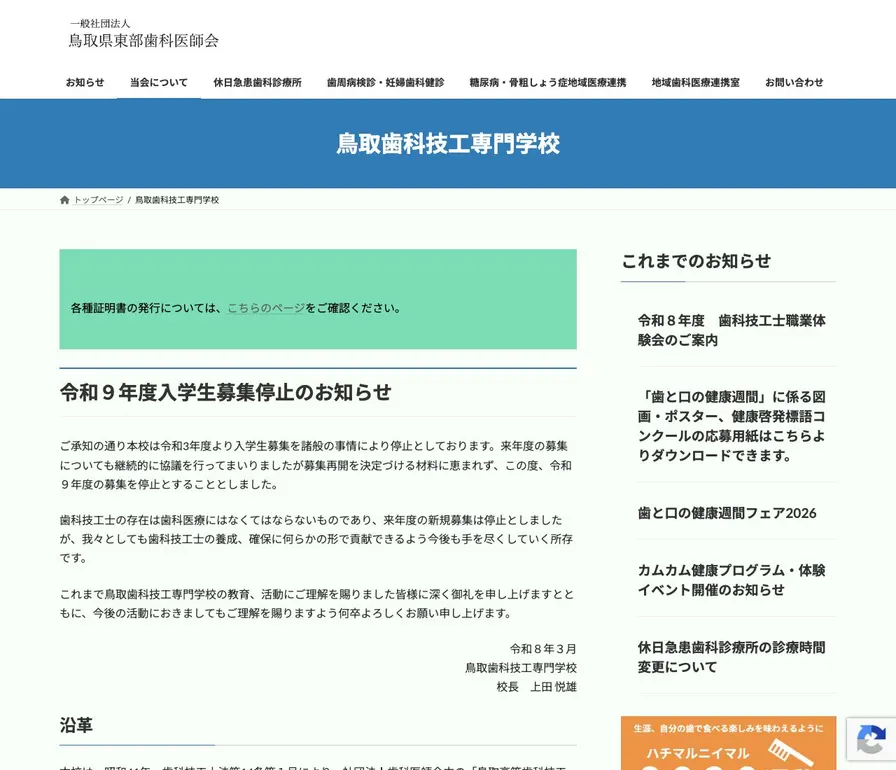The height and width of the screenshot is (770, 896).
Task: Open 休日急患歯科診療所の診療時間変更について news item
Action: pos(731,657)
